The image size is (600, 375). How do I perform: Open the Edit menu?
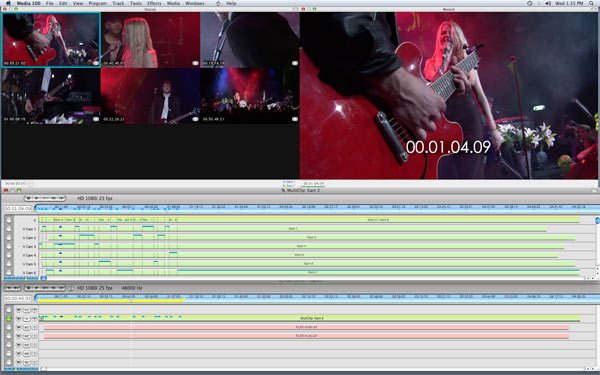coord(63,3)
